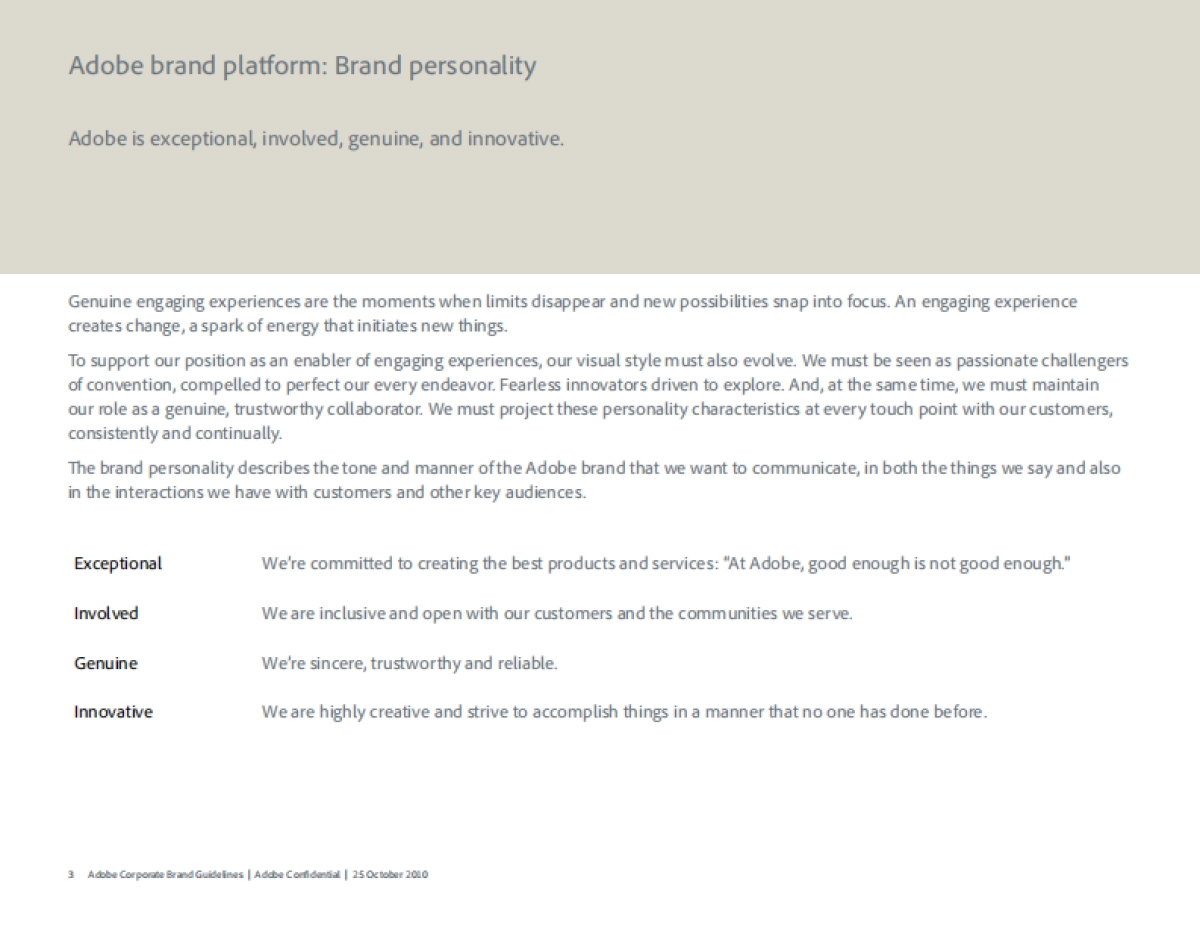The height and width of the screenshot is (928, 1200).
Task: Click the 'good enough is not good enough' description
Action: (665, 564)
